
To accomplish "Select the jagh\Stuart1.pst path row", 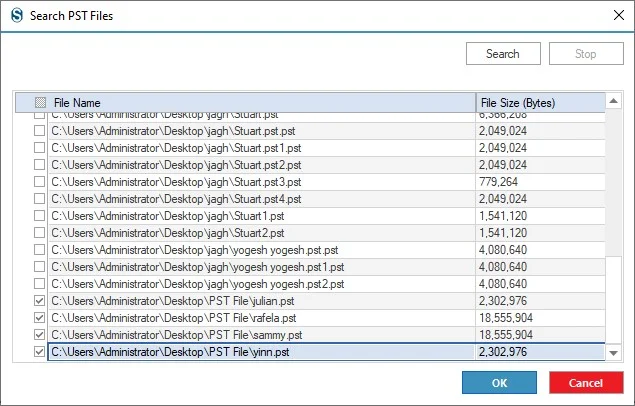I will 262,216.
